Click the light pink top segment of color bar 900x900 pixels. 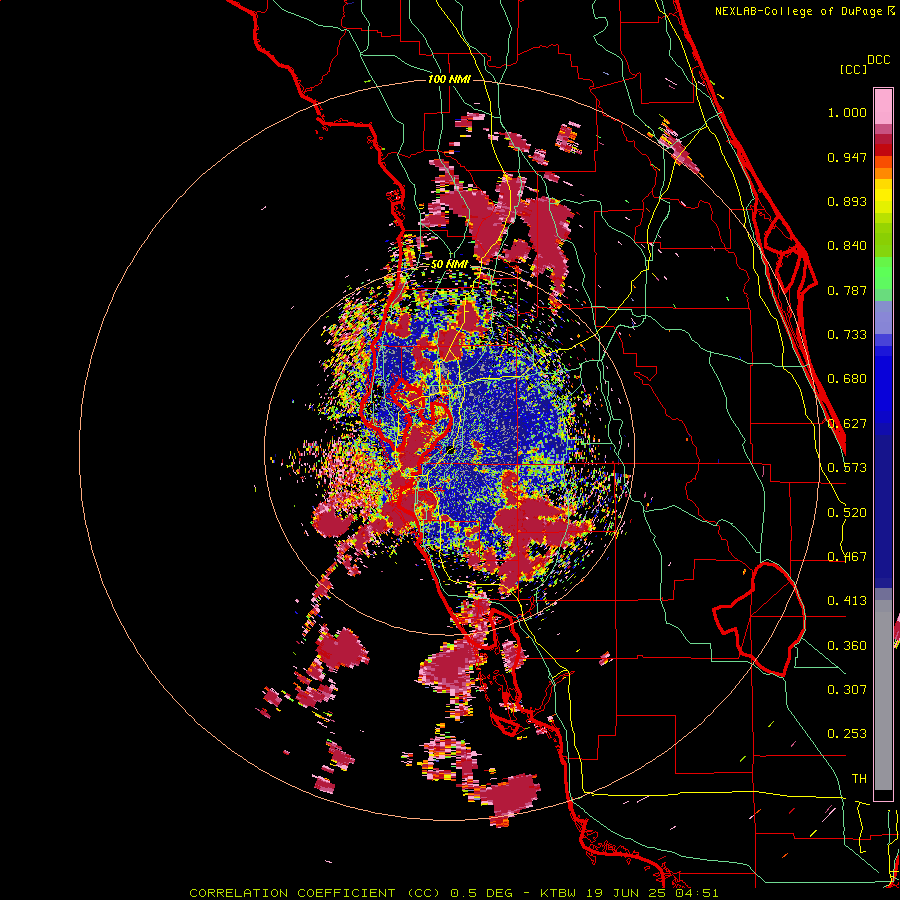coord(883,106)
